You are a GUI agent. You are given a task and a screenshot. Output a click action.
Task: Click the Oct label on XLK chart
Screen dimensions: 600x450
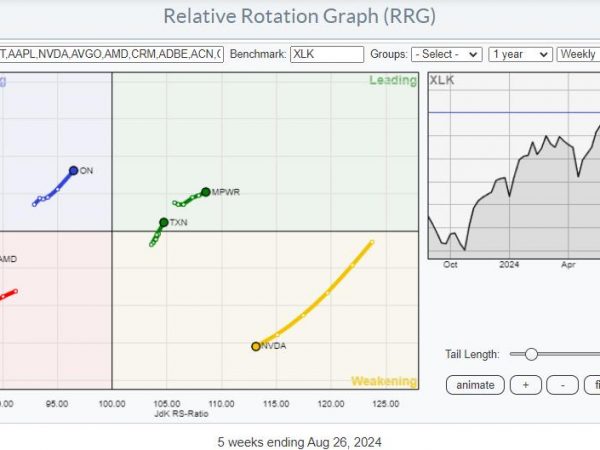click(450, 265)
